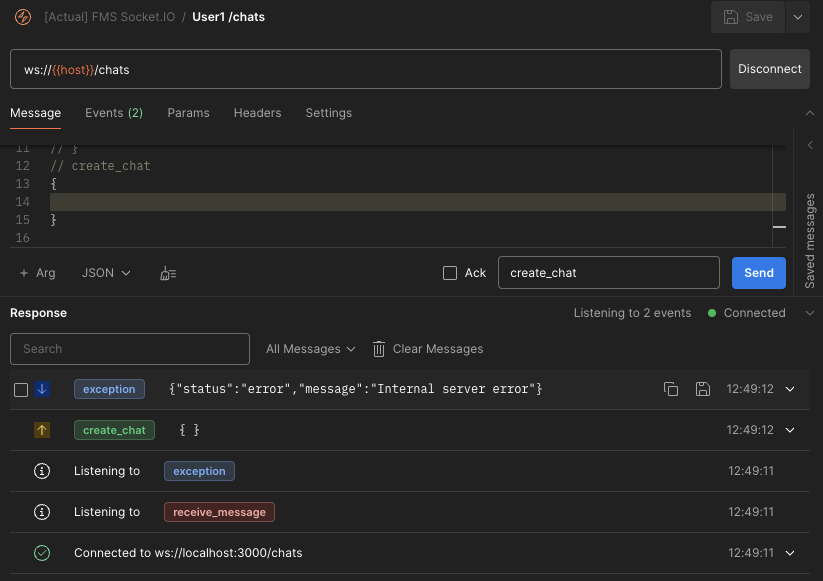Click the User1 /chats request title
Screen dimensions: 823x581
coord(228,17)
